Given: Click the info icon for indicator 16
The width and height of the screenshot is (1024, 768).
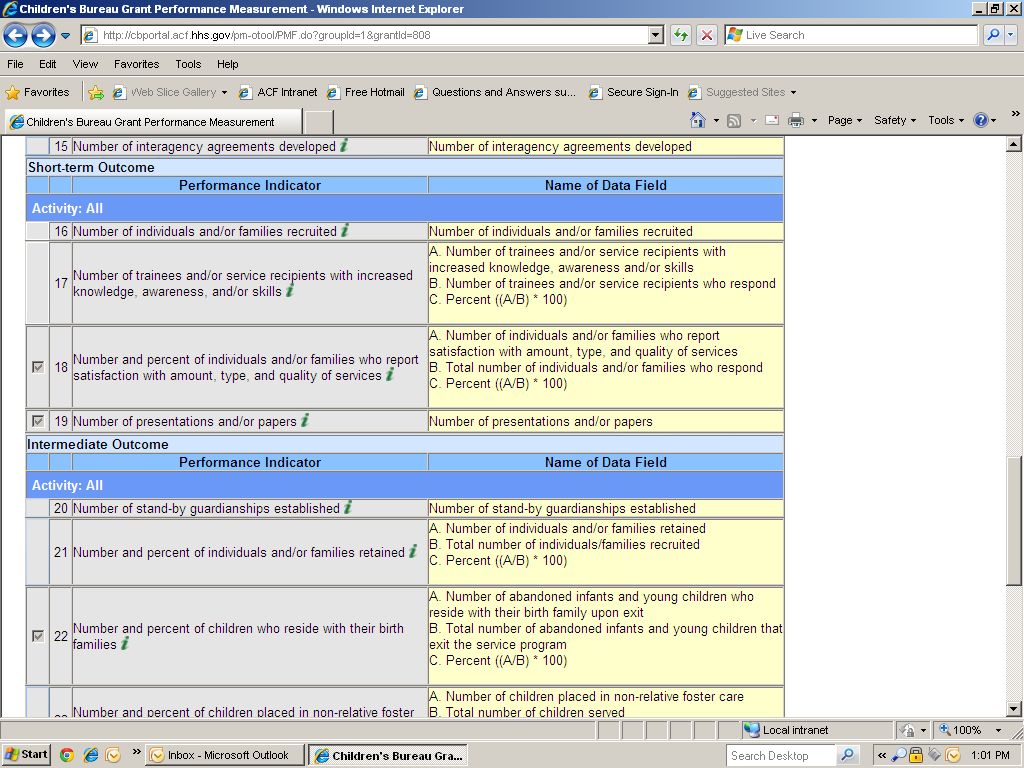Looking at the screenshot, I should tap(345, 231).
